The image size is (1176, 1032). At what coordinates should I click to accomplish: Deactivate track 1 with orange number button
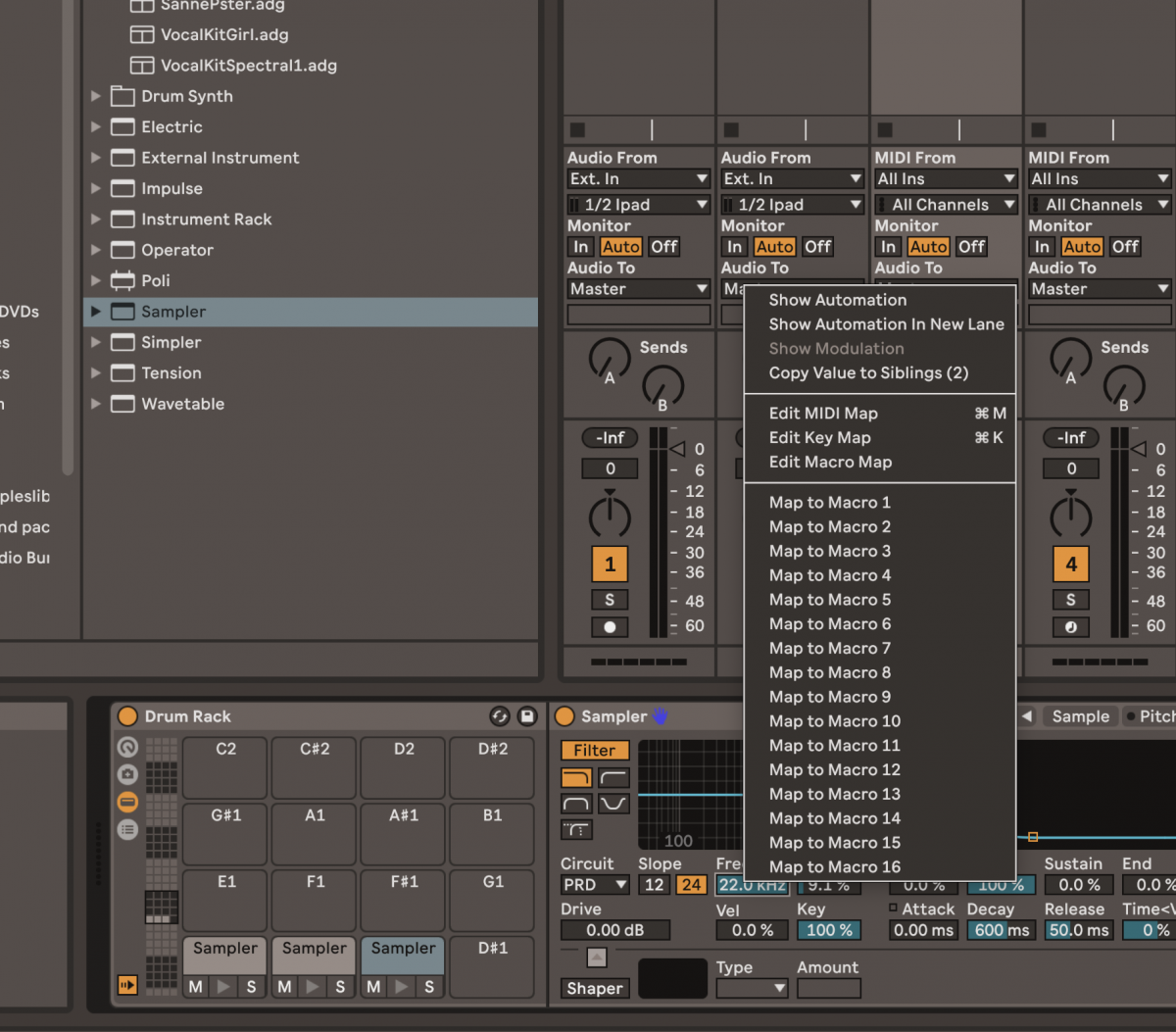pyautogui.click(x=610, y=565)
